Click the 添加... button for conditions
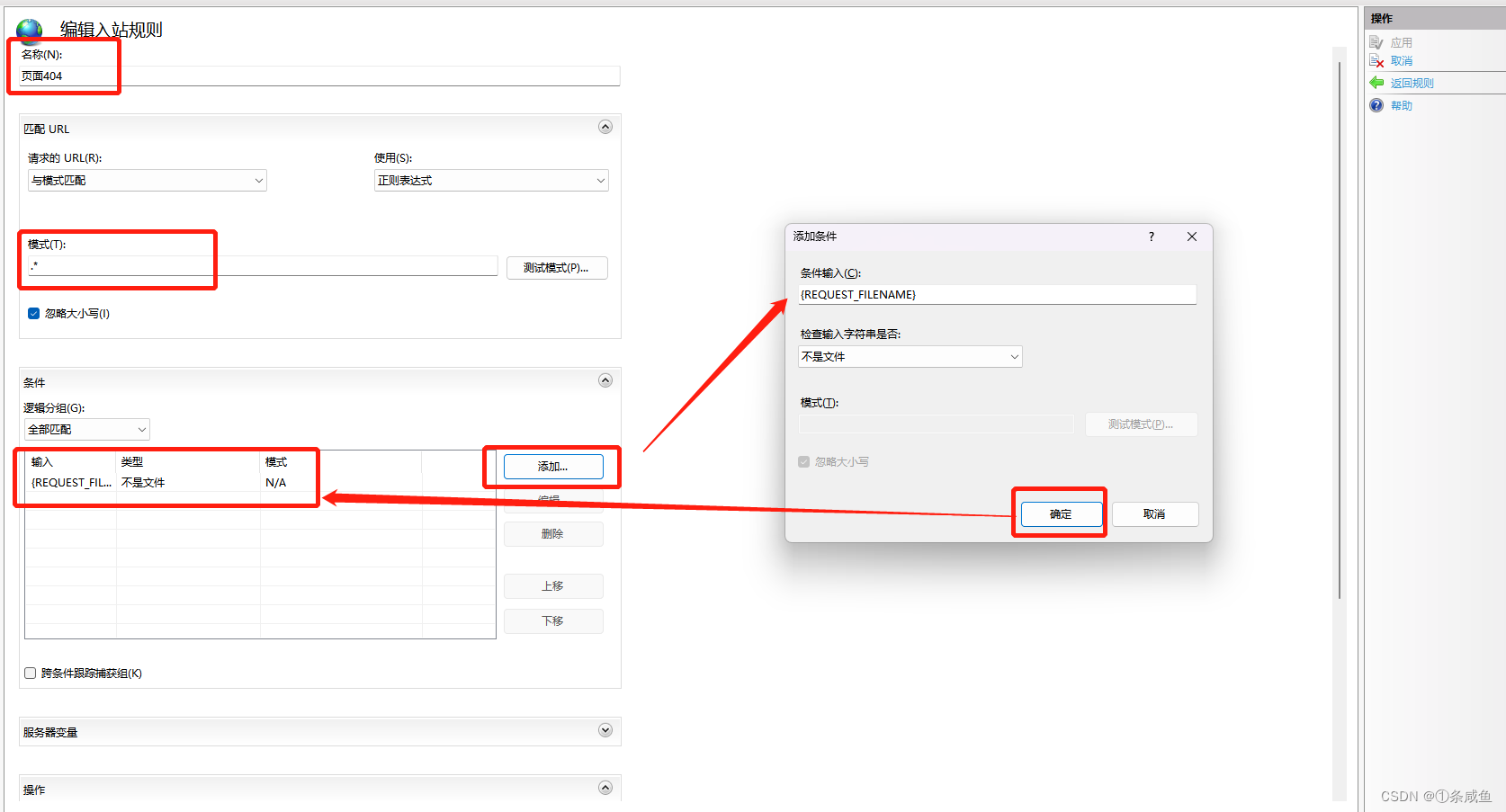Image resolution: width=1506 pixels, height=812 pixels. click(x=553, y=467)
